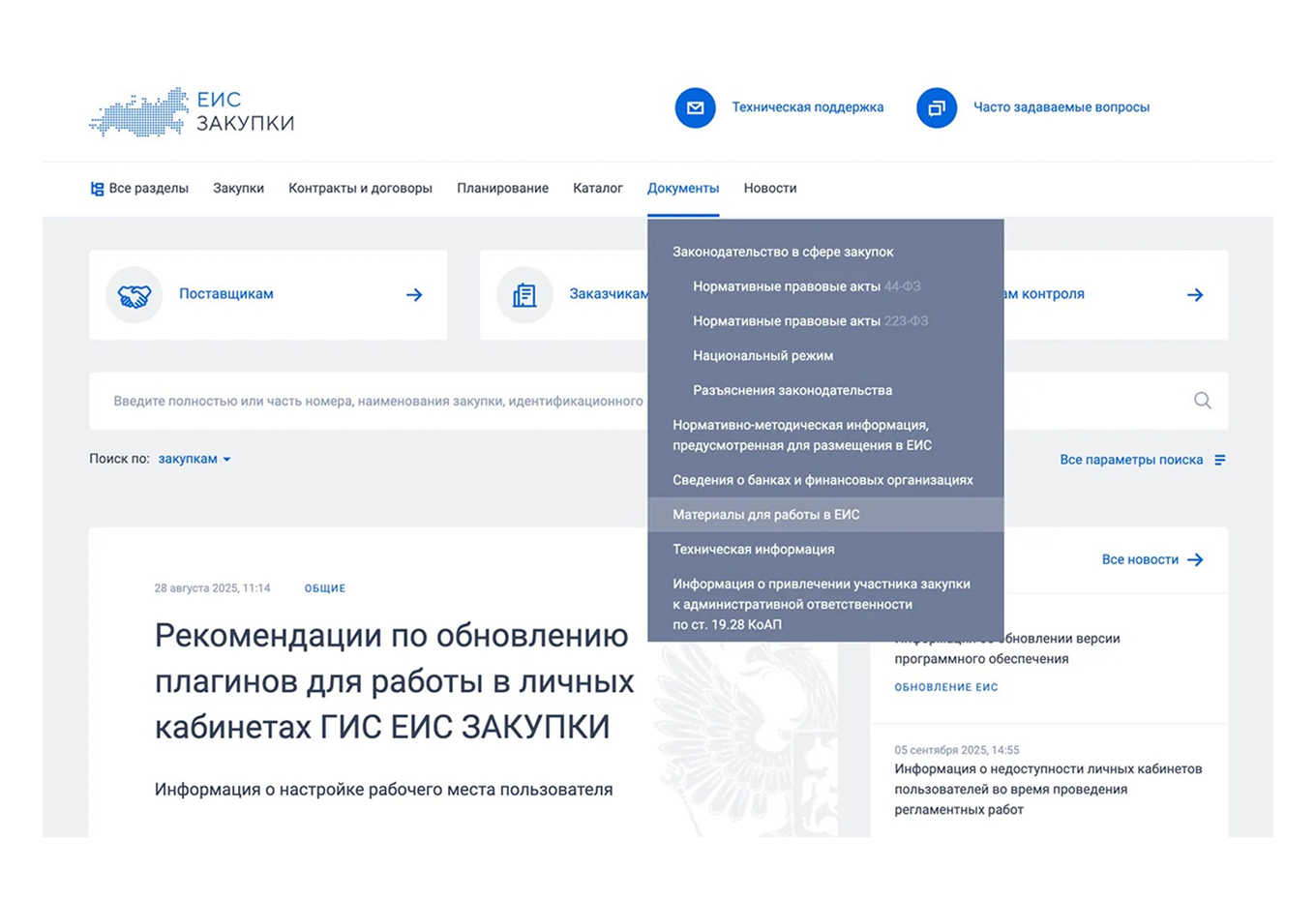Click the Поиск по: label
Viewport: 1316px width, 901px height.
point(119,459)
